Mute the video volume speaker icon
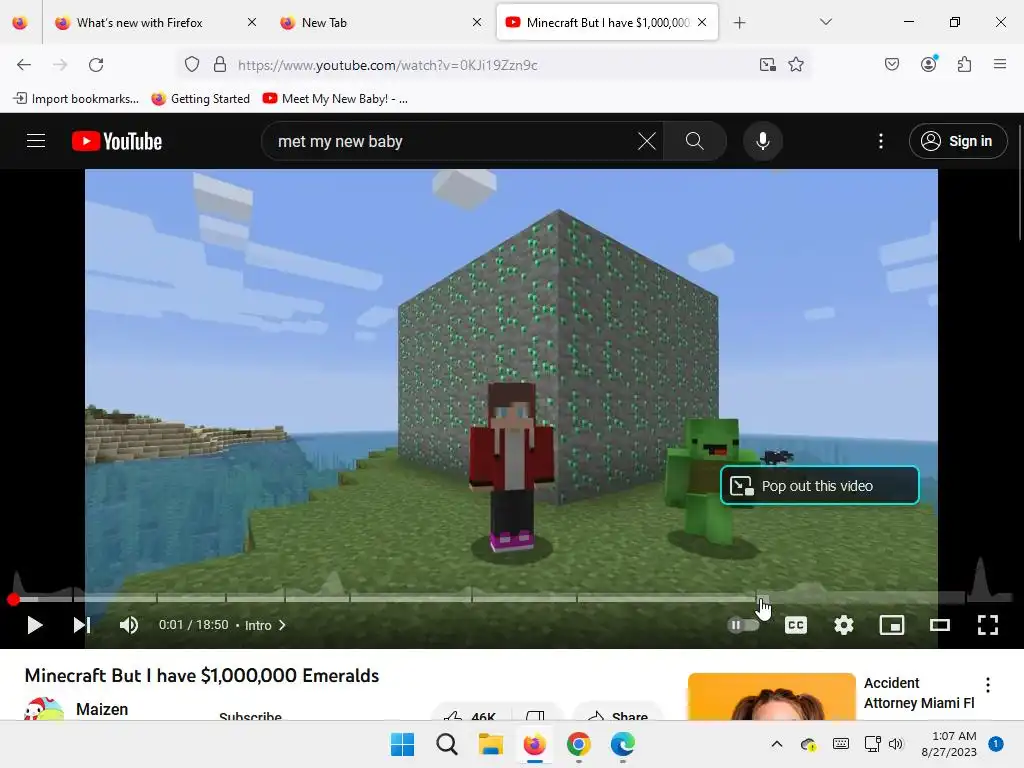1024x768 pixels. click(129, 625)
